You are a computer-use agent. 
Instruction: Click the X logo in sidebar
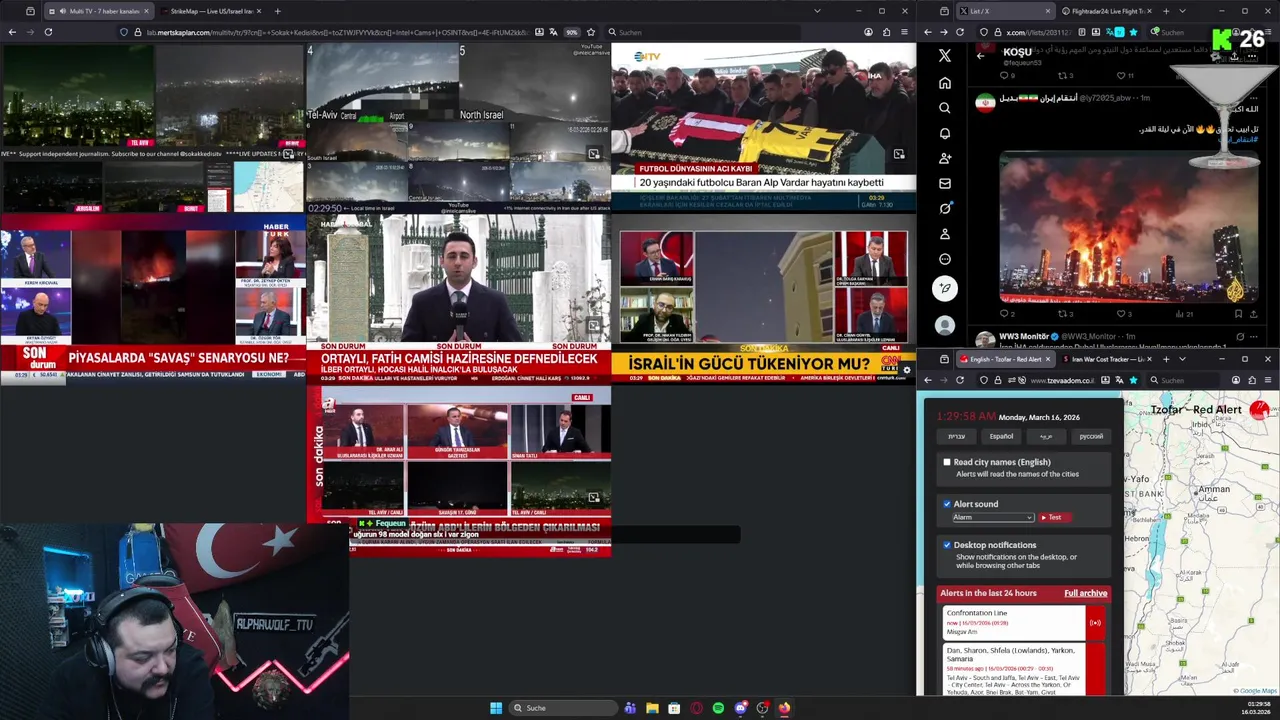945,56
